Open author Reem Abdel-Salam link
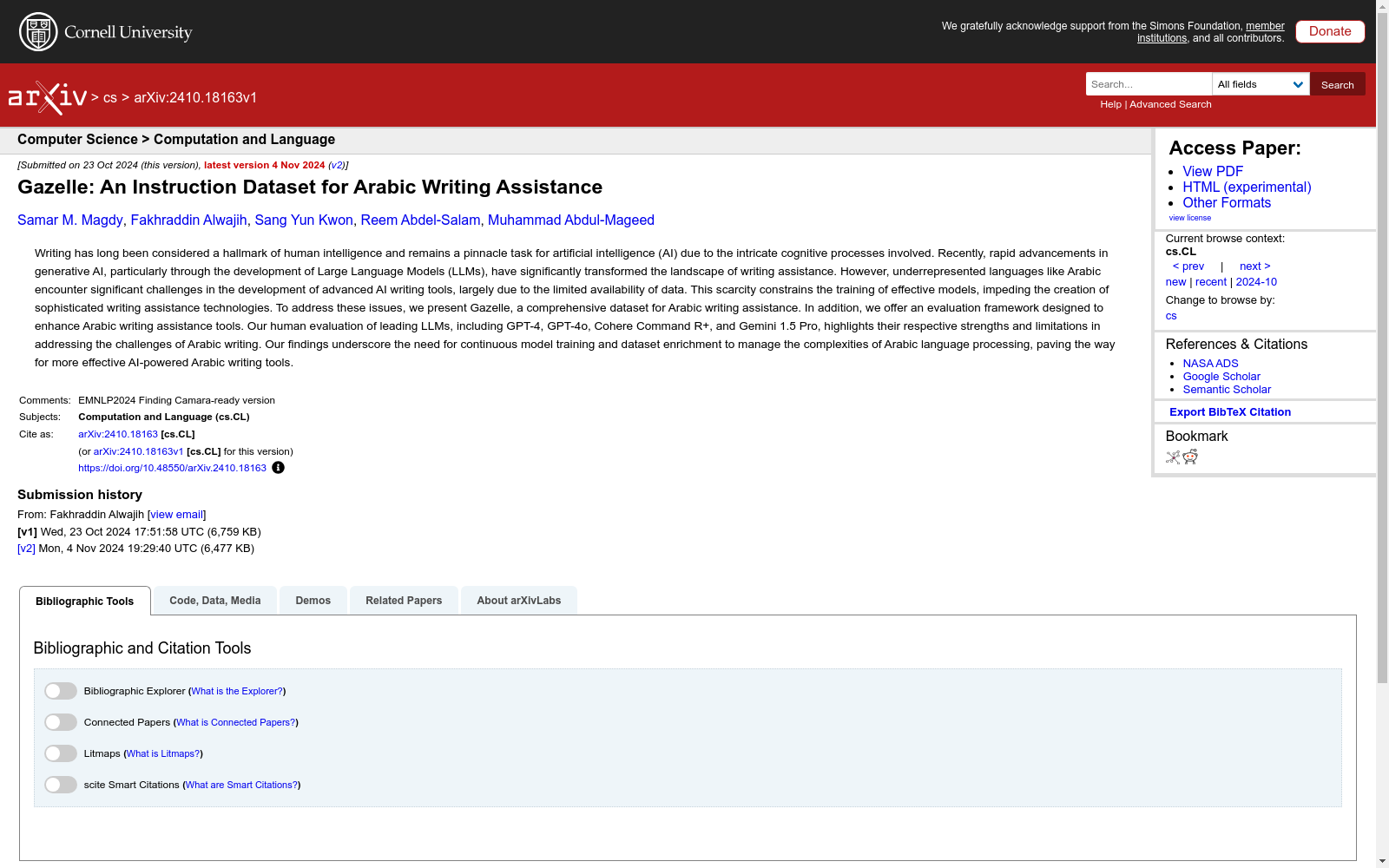Viewport: 1389px width, 868px height. 420,220
